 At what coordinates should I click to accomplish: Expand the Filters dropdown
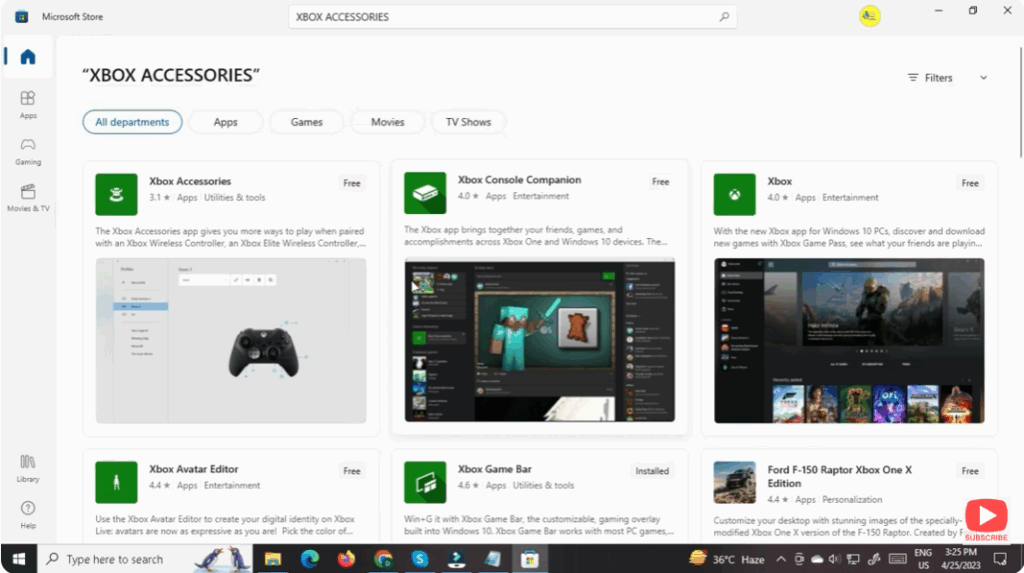[x=947, y=78]
